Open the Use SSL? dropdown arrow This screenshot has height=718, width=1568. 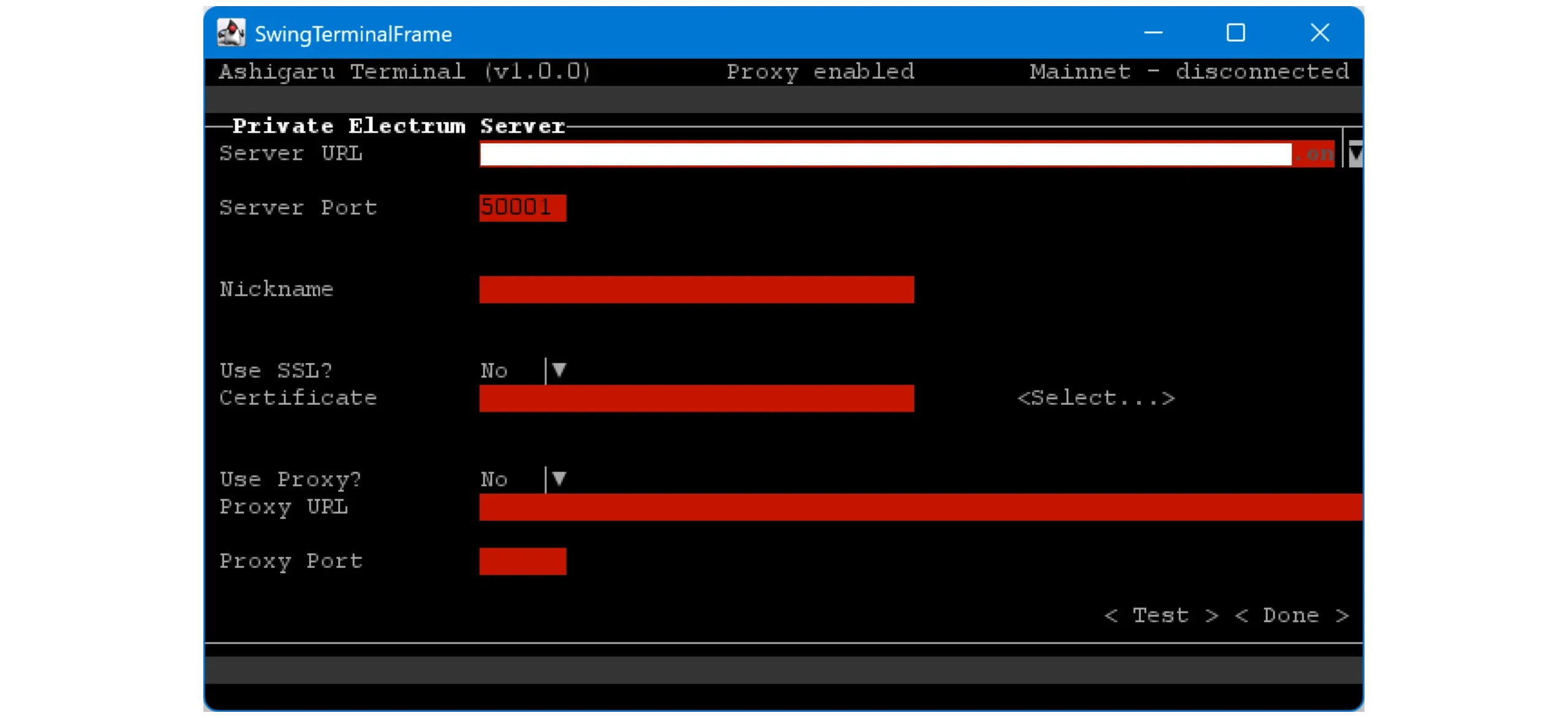pos(558,371)
